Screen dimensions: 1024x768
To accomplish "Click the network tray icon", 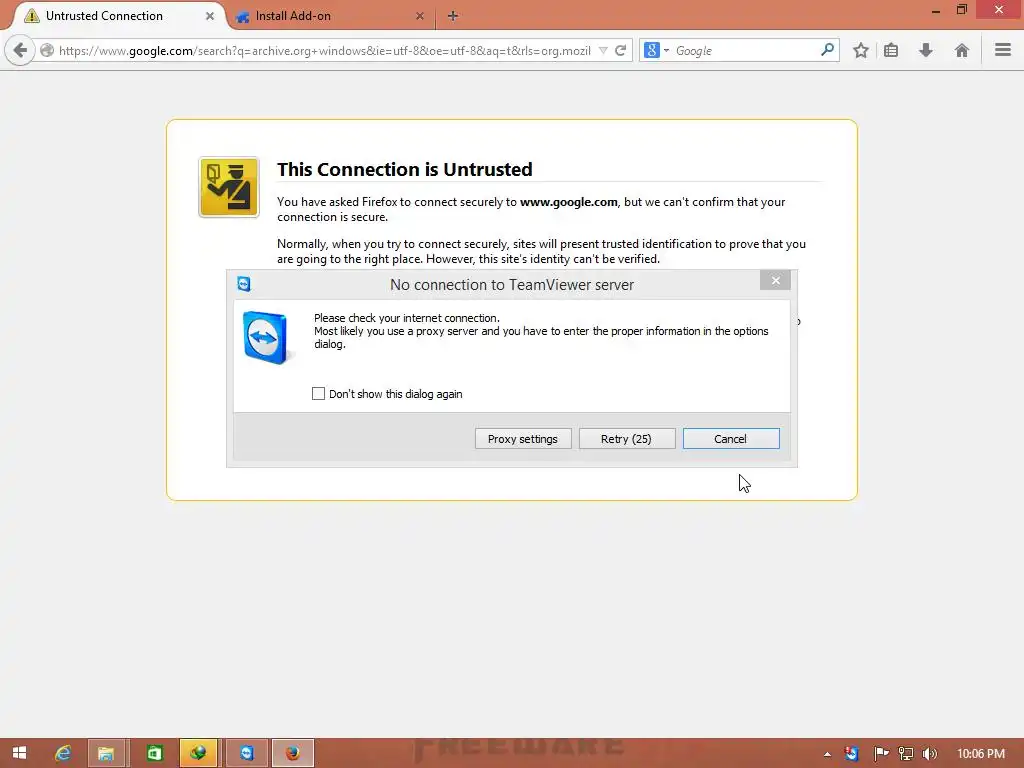I will coord(905,754).
